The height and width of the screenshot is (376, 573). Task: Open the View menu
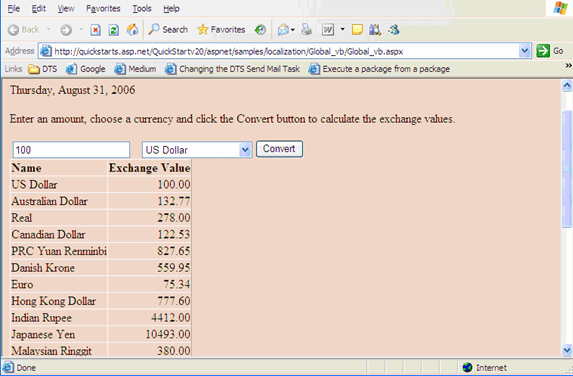(x=66, y=8)
